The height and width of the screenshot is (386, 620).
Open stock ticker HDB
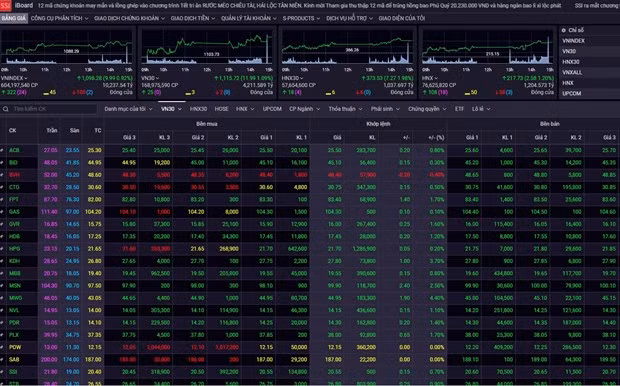tap(14, 237)
